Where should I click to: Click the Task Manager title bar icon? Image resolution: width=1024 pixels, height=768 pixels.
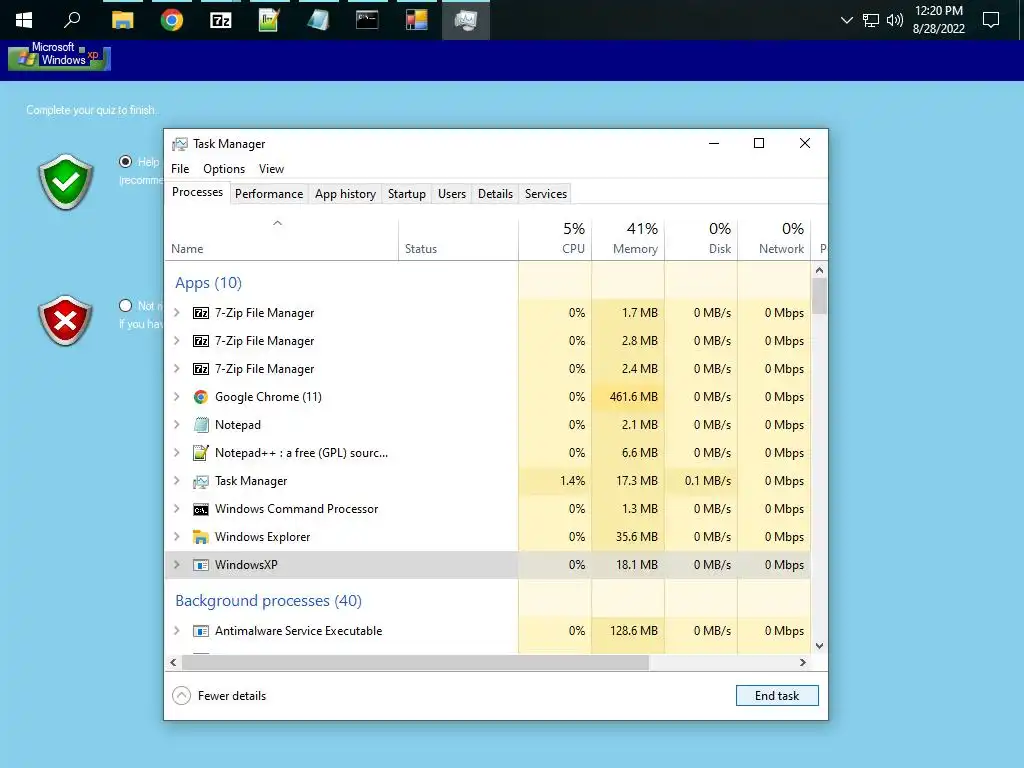(x=180, y=144)
